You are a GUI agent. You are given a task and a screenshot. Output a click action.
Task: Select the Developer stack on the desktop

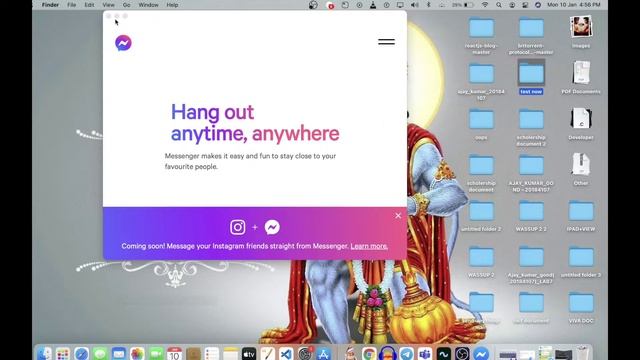[x=581, y=124]
